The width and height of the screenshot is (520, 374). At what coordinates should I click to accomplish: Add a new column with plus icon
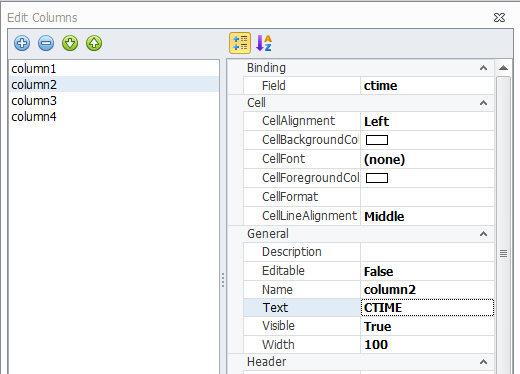(22, 43)
